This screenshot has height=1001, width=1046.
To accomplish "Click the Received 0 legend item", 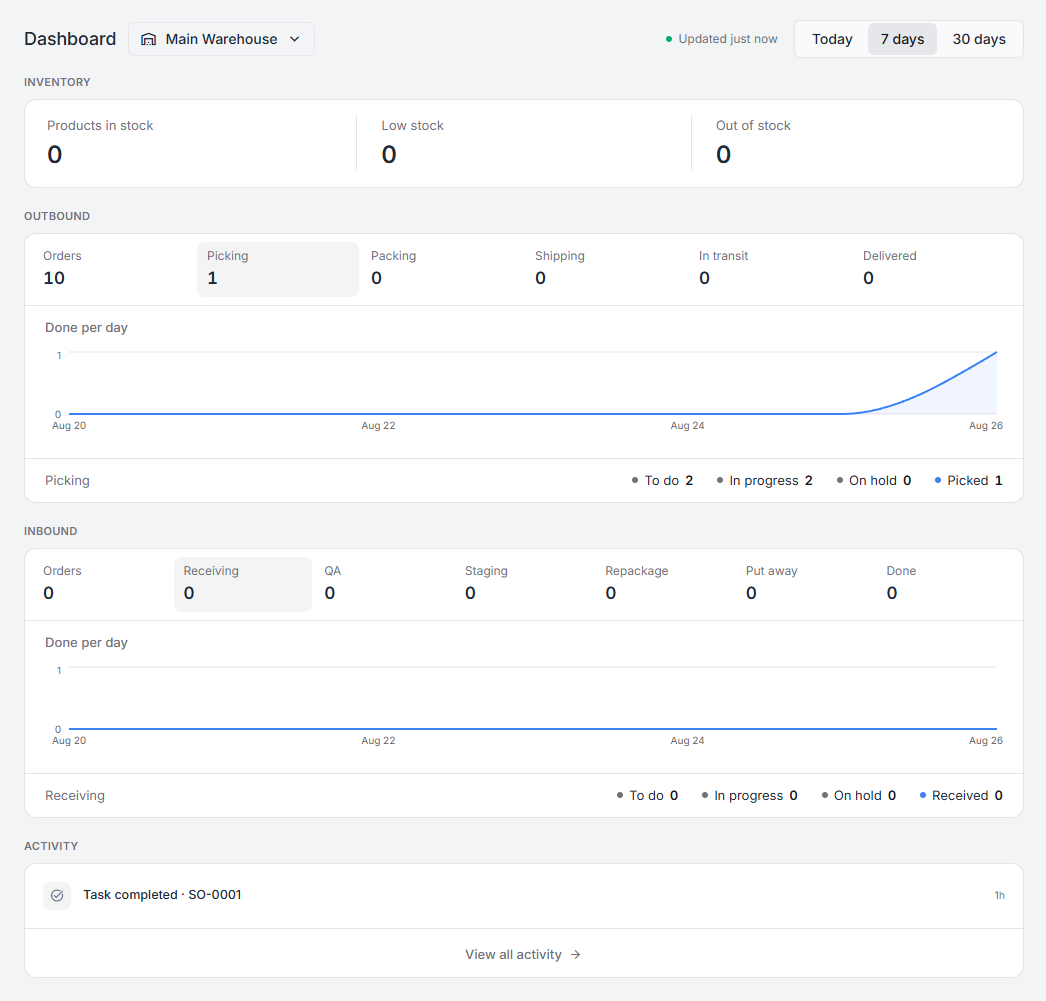I will pos(961,795).
